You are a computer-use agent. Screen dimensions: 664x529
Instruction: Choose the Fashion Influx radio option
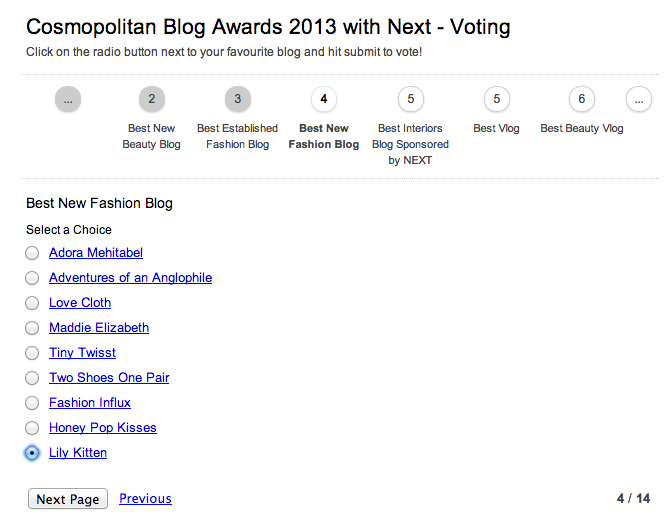33,403
